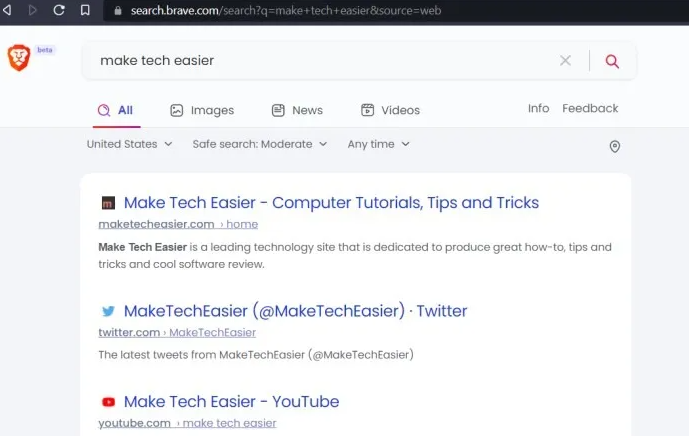Select the URL in the address bar
689x437 pixels.
[286, 11]
